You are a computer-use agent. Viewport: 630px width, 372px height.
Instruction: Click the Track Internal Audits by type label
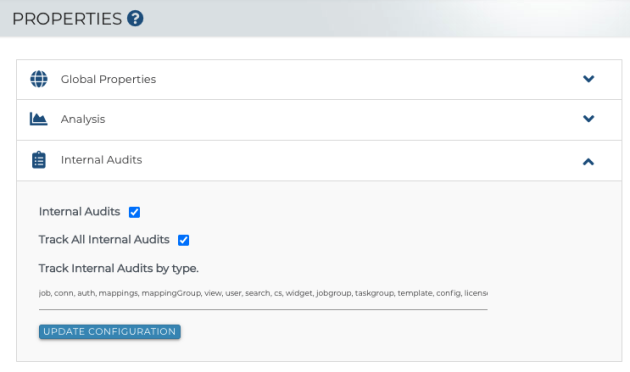119,268
